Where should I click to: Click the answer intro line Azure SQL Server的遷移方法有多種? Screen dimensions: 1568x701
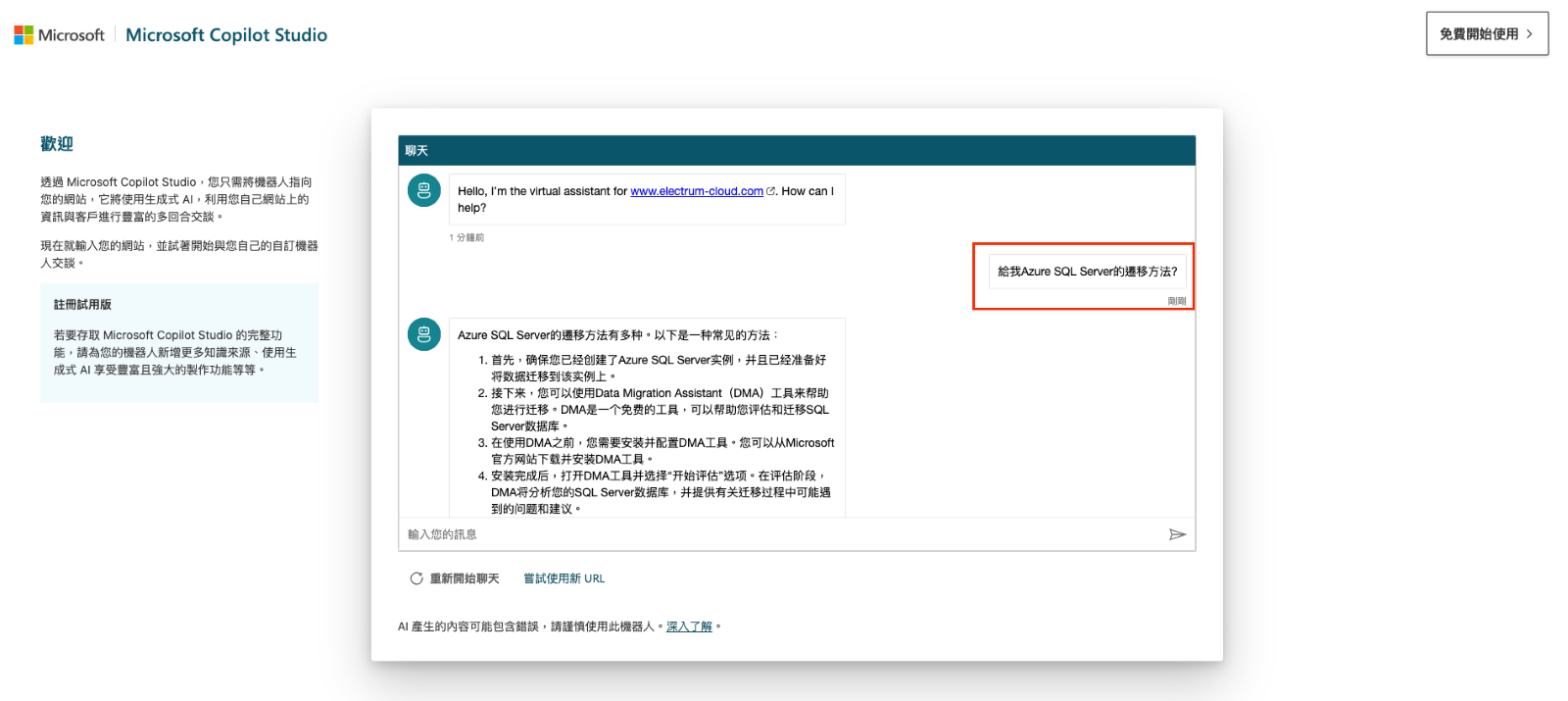point(617,335)
